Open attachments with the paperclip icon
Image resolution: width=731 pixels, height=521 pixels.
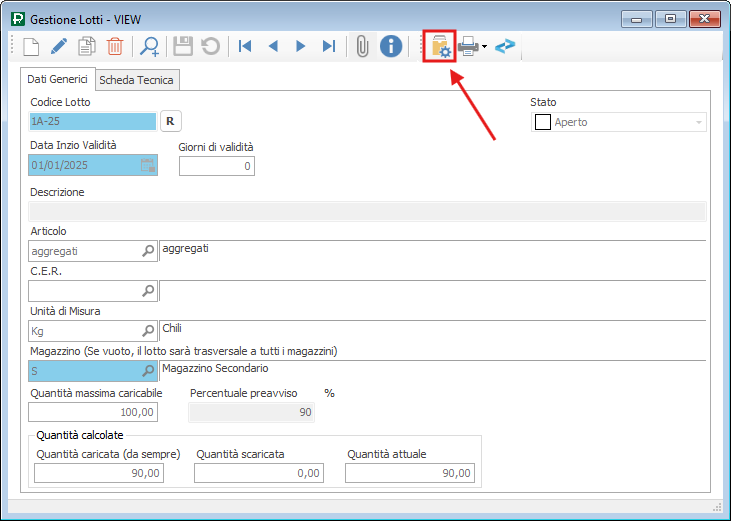362,46
